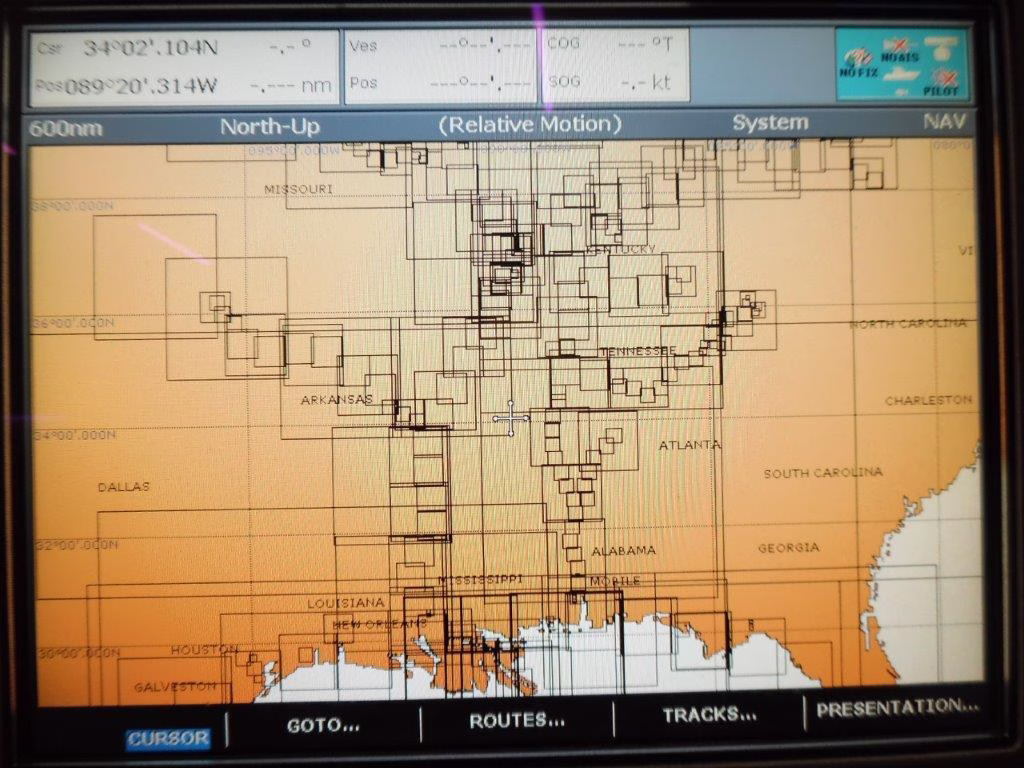This screenshot has height=768, width=1024.
Task: Click the System label in status bar
Action: 770,123
